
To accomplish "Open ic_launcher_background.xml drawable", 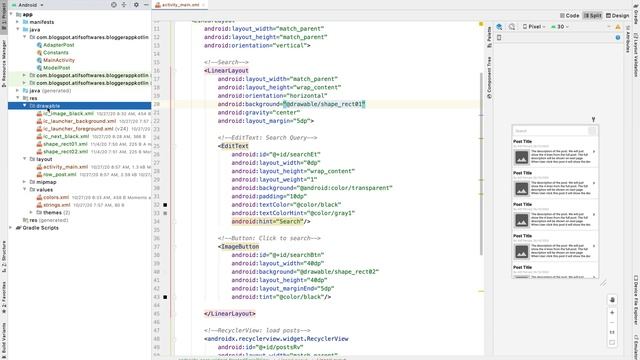I will point(80,121).
